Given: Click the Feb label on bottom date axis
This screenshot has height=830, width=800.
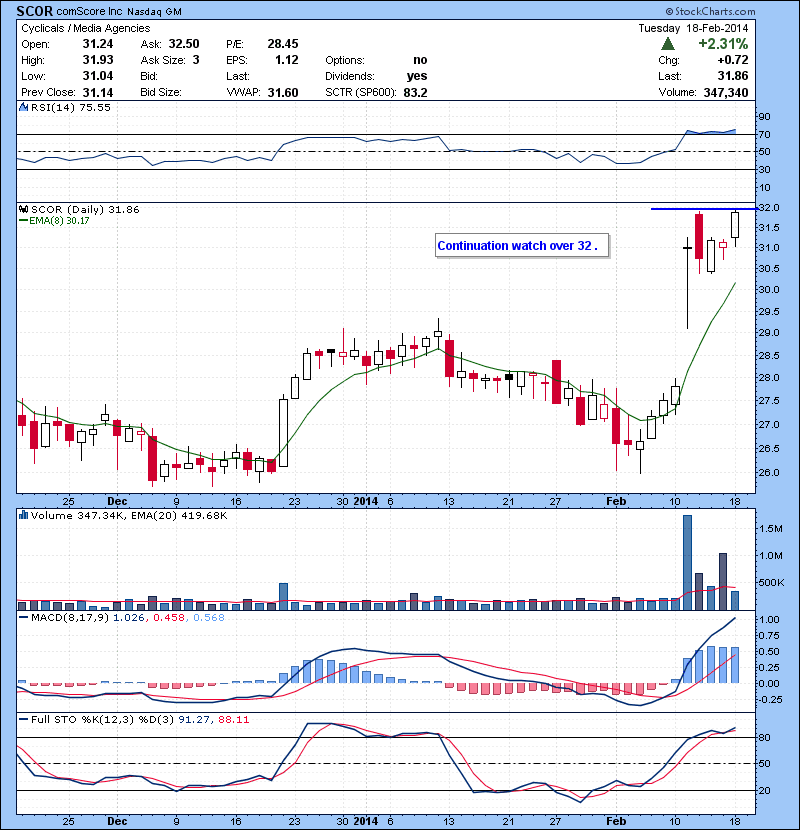Looking at the screenshot, I should 616,820.
